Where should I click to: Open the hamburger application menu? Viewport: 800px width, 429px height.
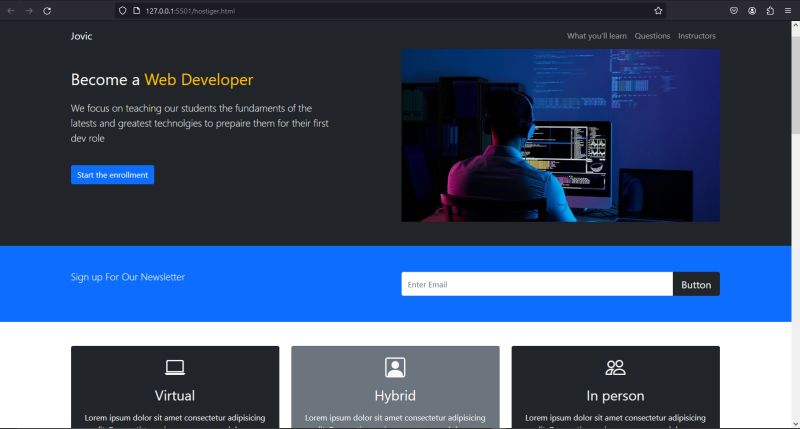pos(788,11)
